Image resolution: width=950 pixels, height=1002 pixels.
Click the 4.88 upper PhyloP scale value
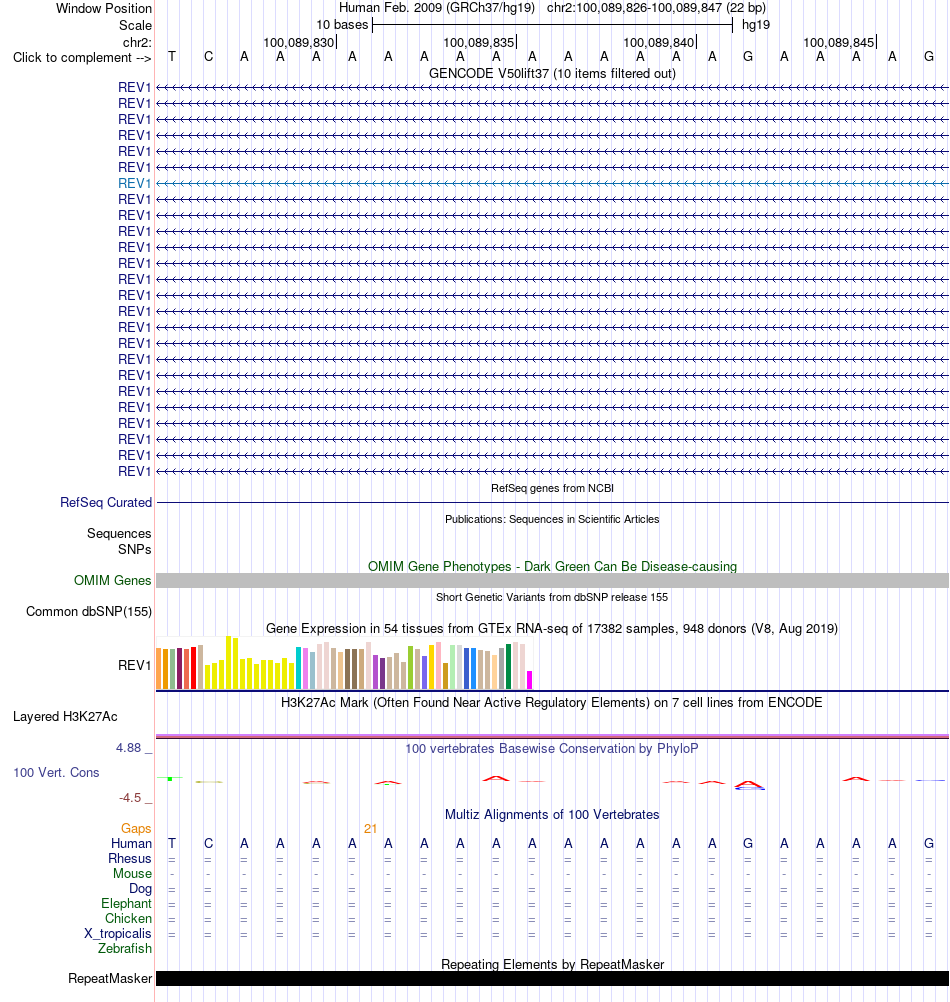click(x=128, y=748)
